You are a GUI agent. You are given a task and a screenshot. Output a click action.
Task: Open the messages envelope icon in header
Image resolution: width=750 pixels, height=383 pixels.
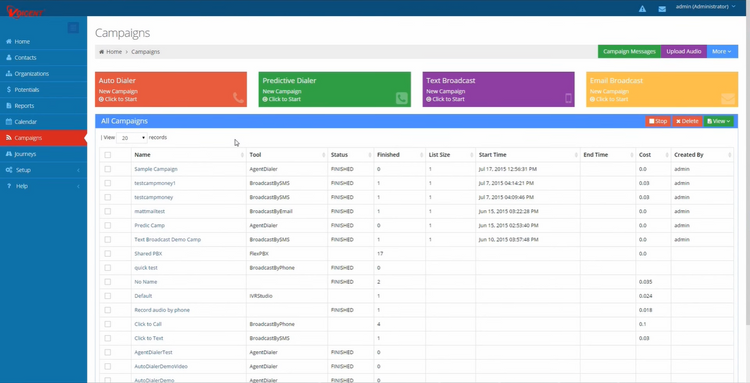pos(662,9)
